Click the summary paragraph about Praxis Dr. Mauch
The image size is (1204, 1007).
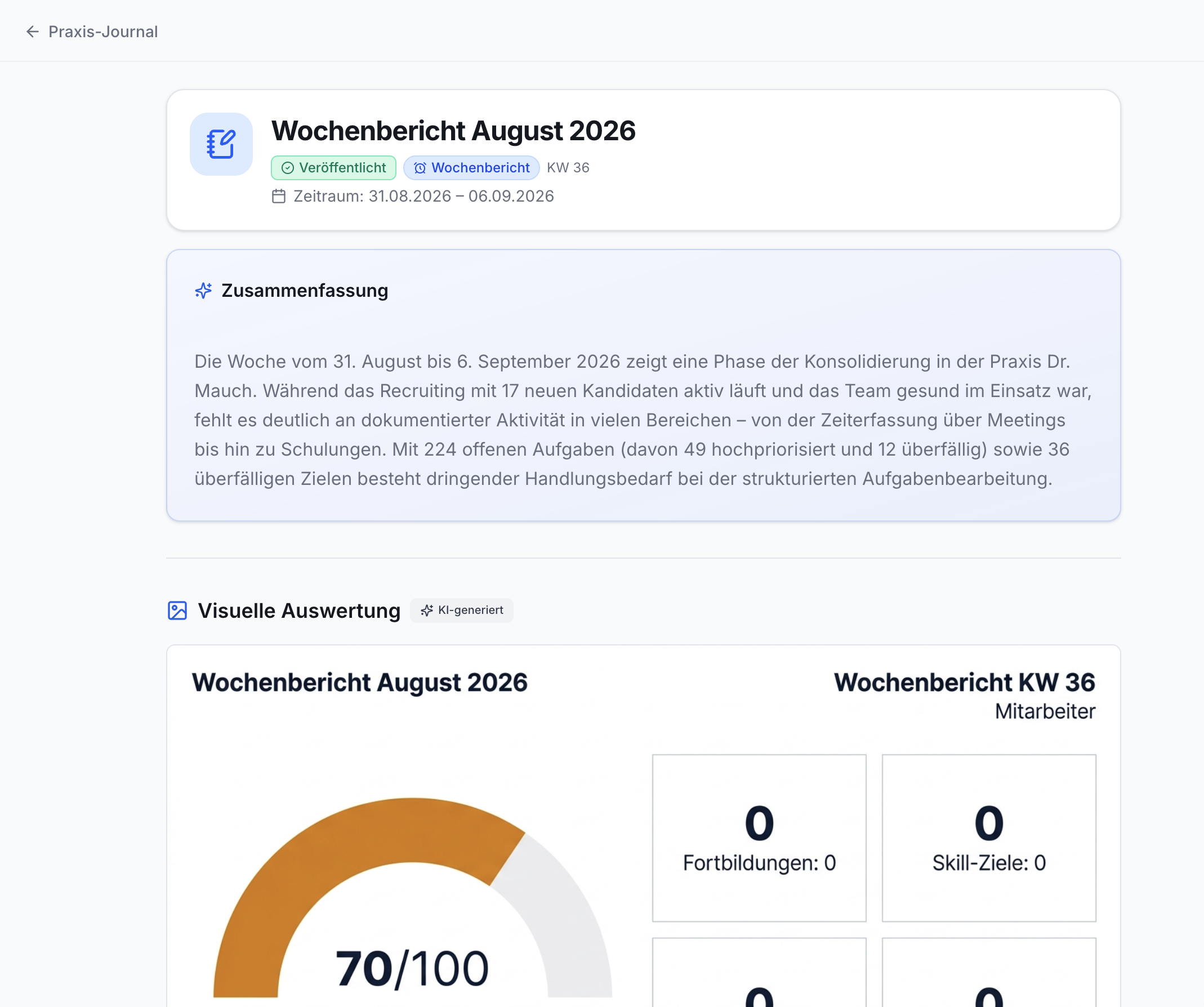pyautogui.click(x=643, y=420)
